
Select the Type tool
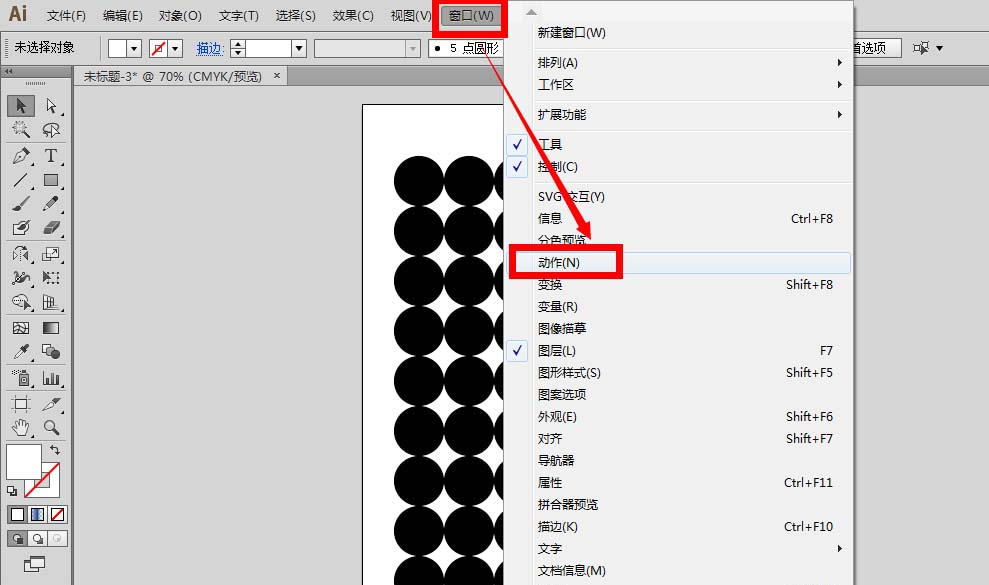click(x=52, y=155)
